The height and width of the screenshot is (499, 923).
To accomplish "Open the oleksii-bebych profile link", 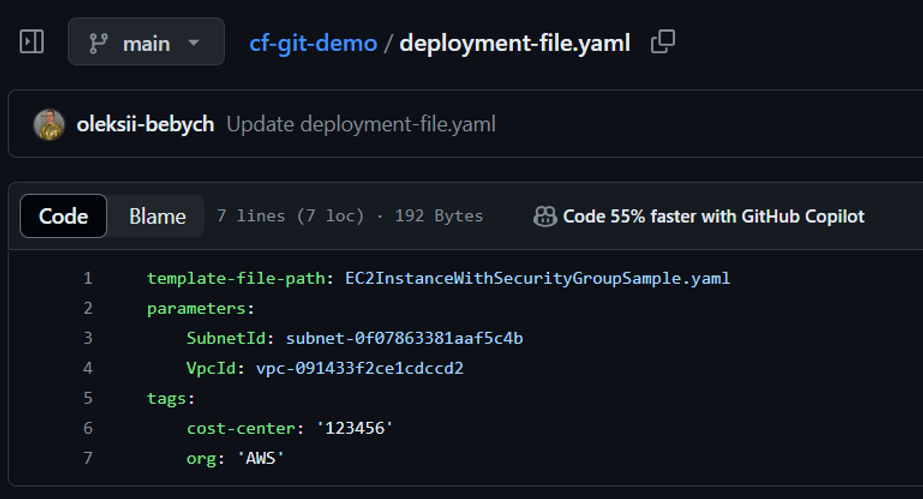I will 145,124.
